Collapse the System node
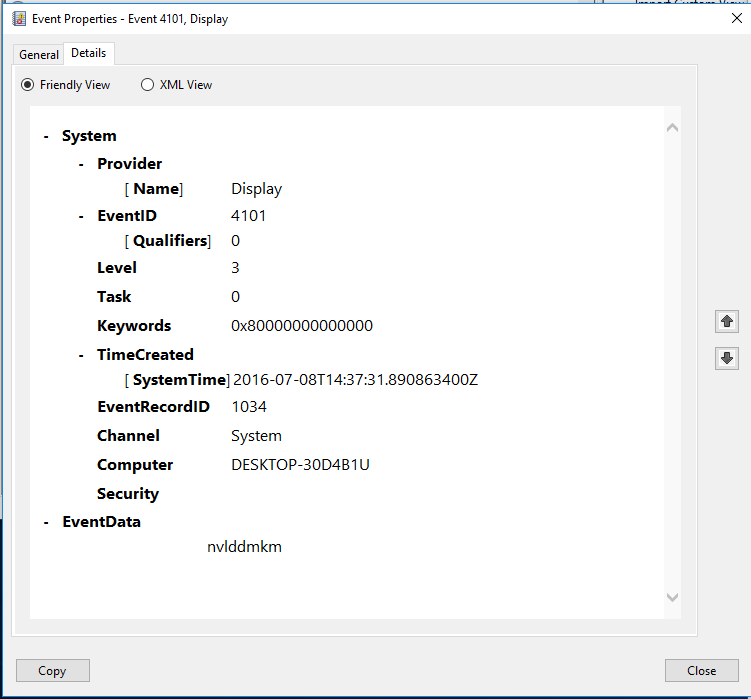 (x=46, y=137)
